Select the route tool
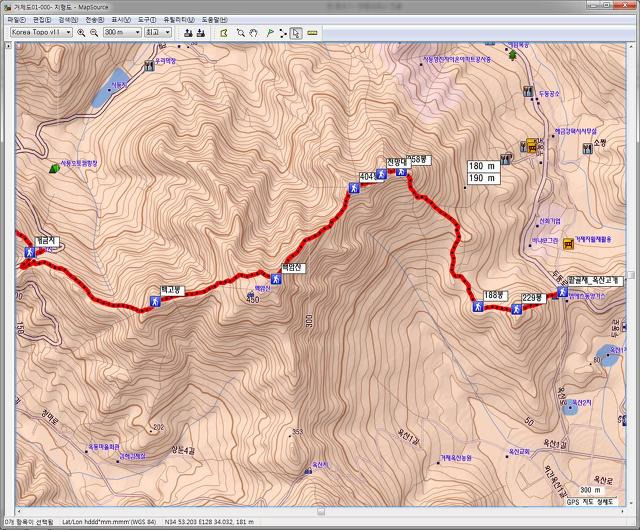 283,33
